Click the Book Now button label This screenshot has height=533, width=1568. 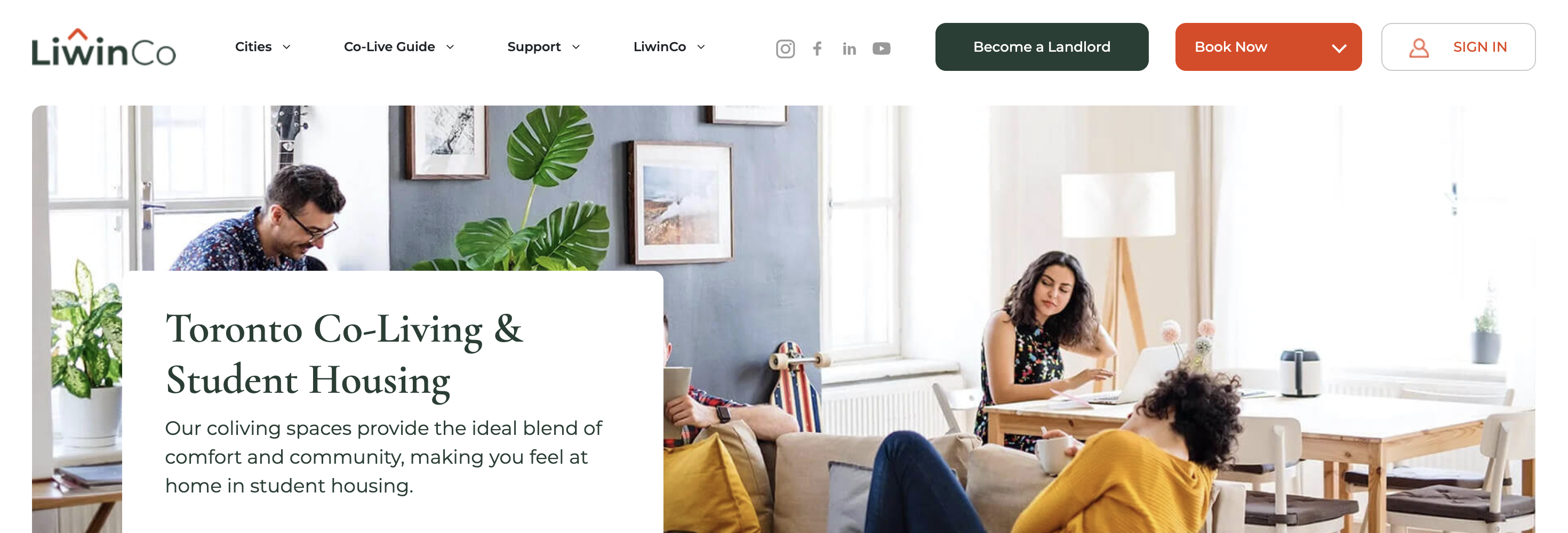coord(1231,47)
